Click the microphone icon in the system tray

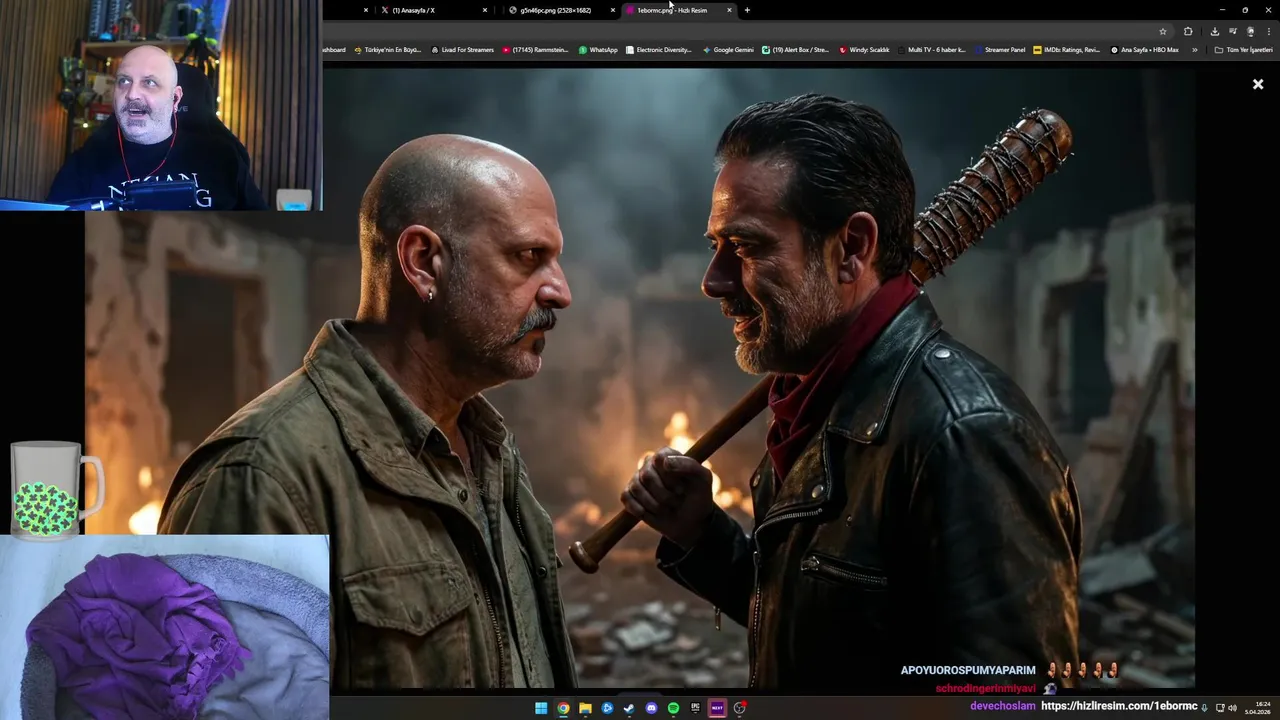[x=1204, y=708]
